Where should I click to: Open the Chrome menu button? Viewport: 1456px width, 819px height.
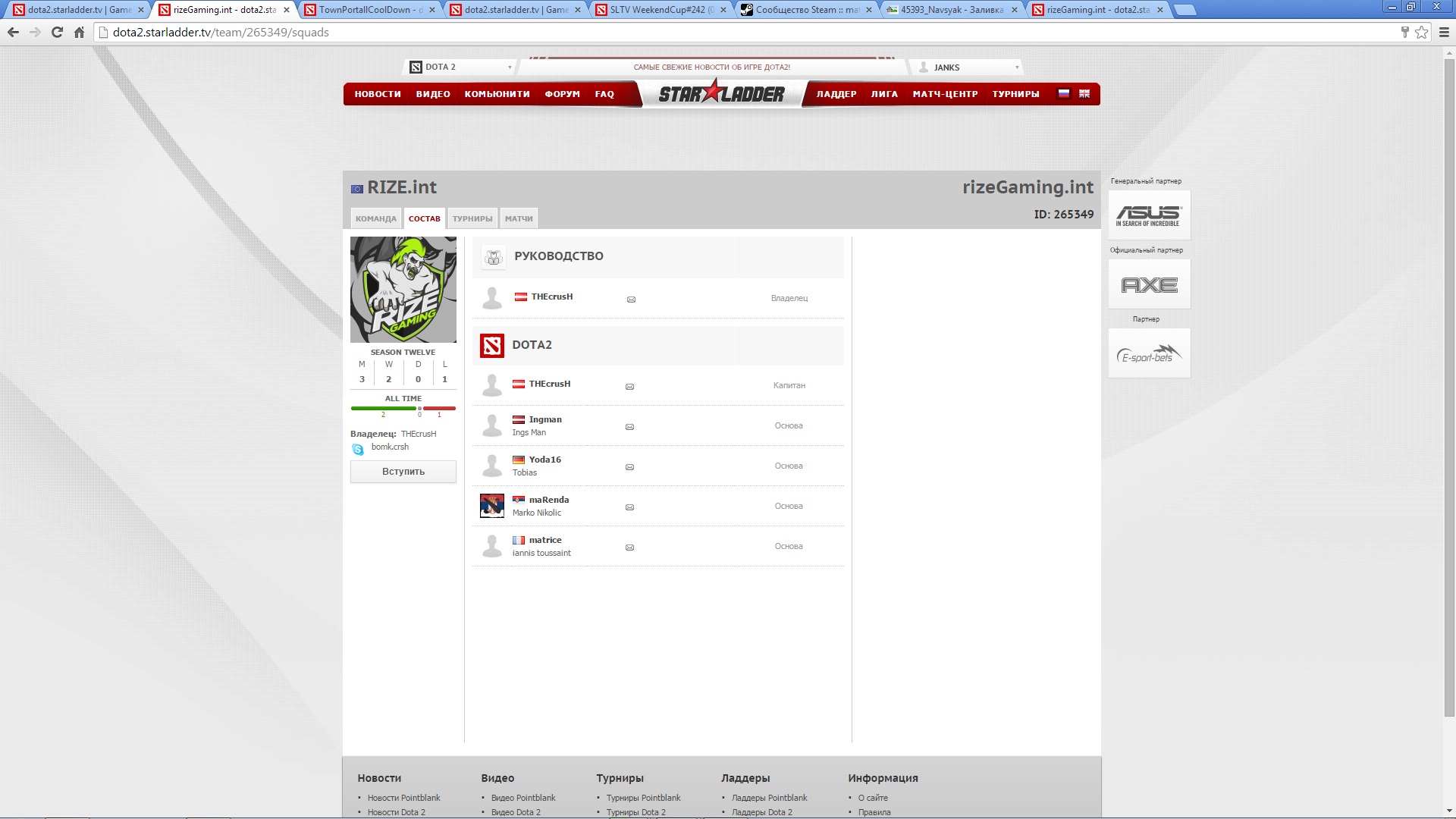1443,33
